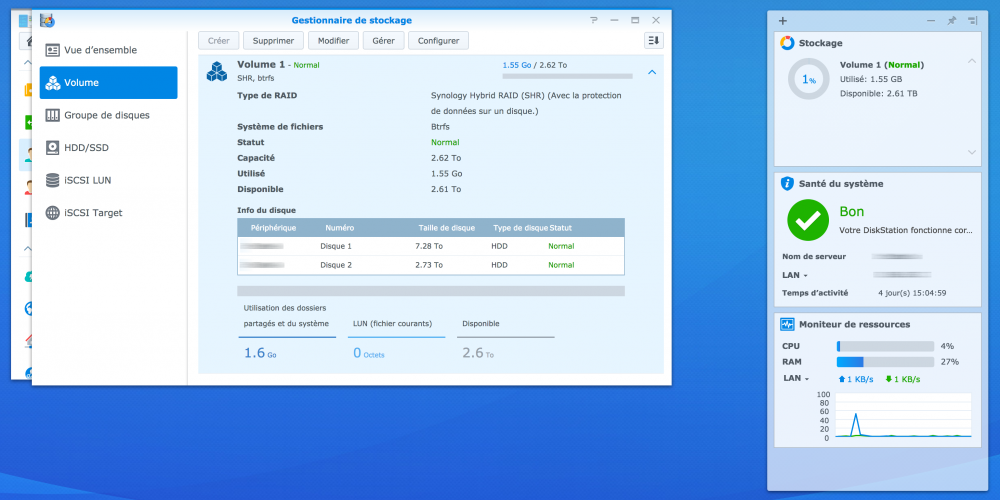Click the Gérer button
Screen dimensions: 1000x500
point(383,41)
